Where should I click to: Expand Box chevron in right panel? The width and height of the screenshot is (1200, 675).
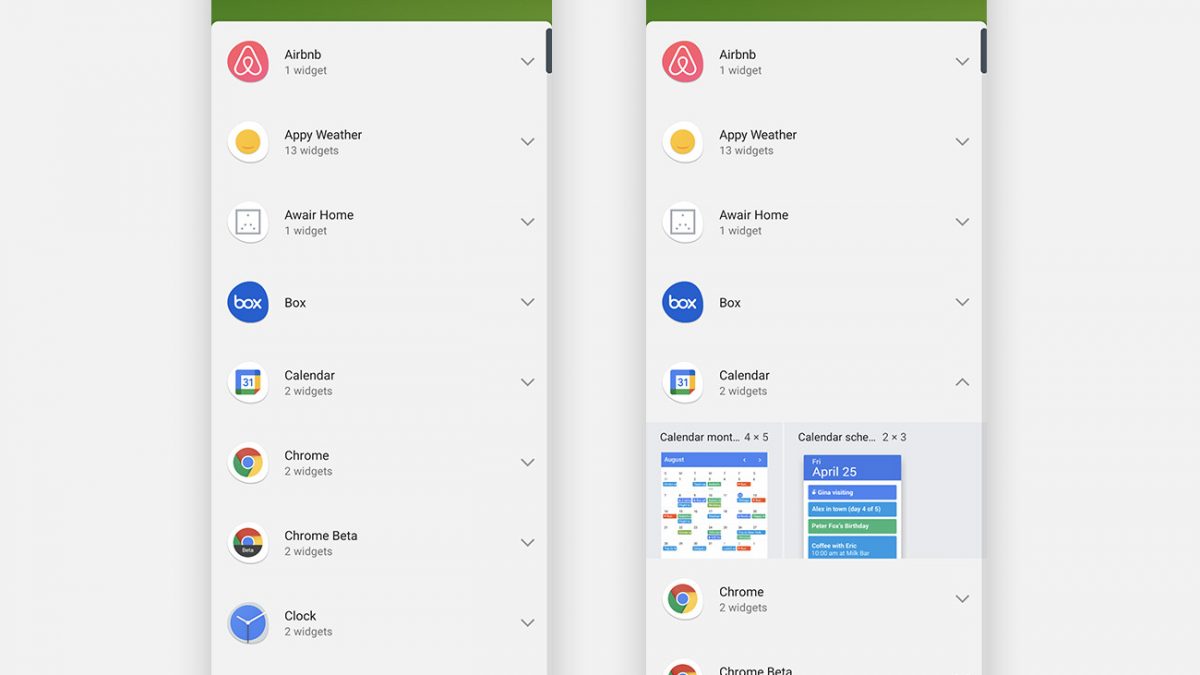coord(962,302)
